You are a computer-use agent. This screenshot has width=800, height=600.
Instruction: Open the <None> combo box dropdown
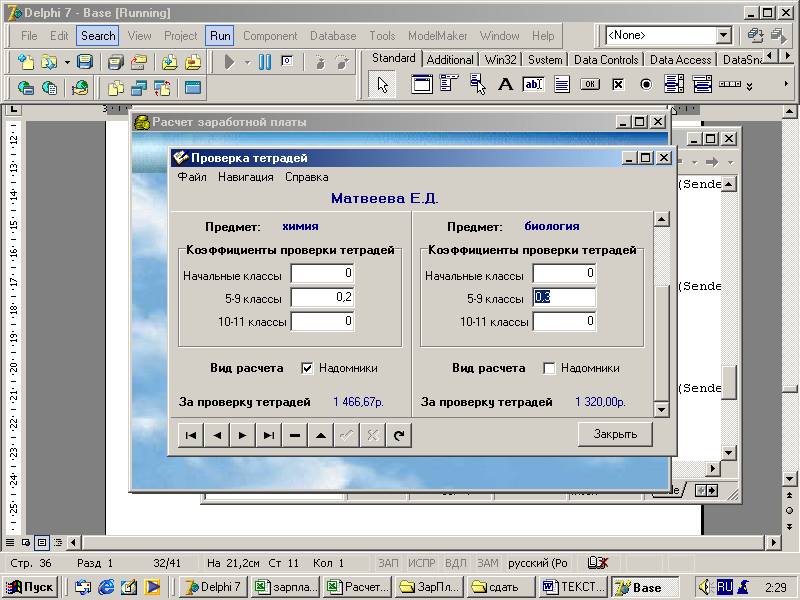(723, 36)
